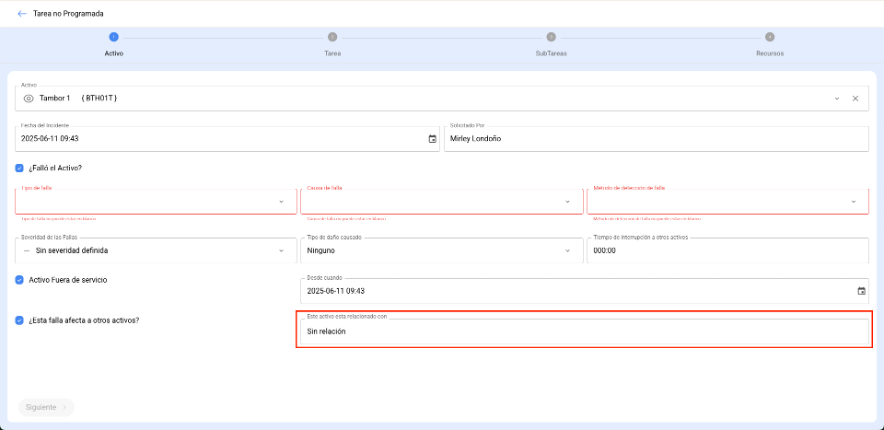Clear the Activo field with X icon

click(x=855, y=98)
